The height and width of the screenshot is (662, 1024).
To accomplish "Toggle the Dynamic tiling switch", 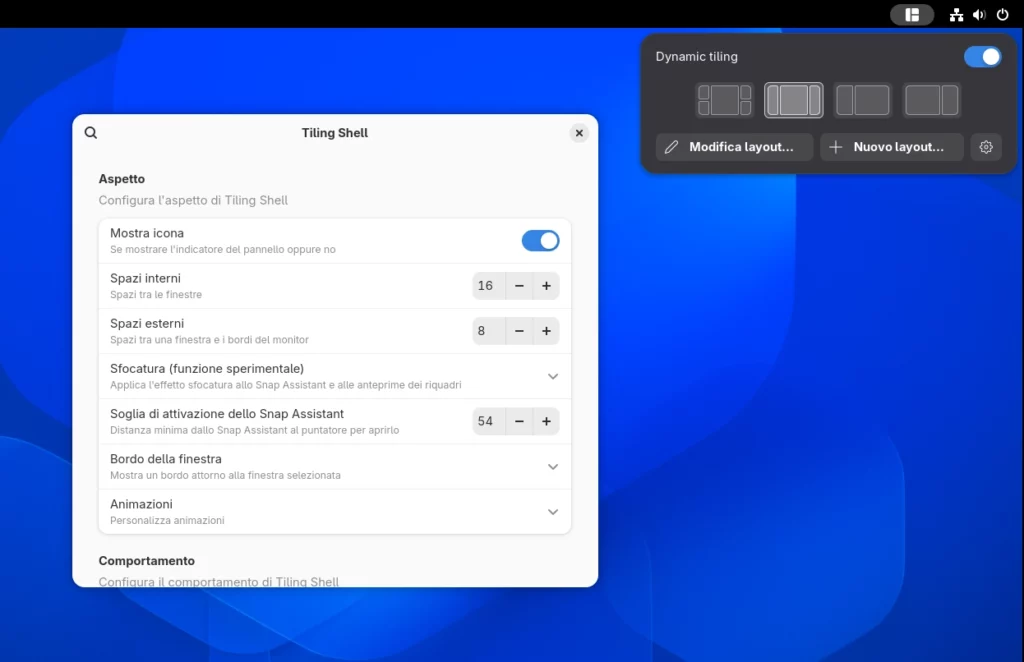I will [x=982, y=57].
